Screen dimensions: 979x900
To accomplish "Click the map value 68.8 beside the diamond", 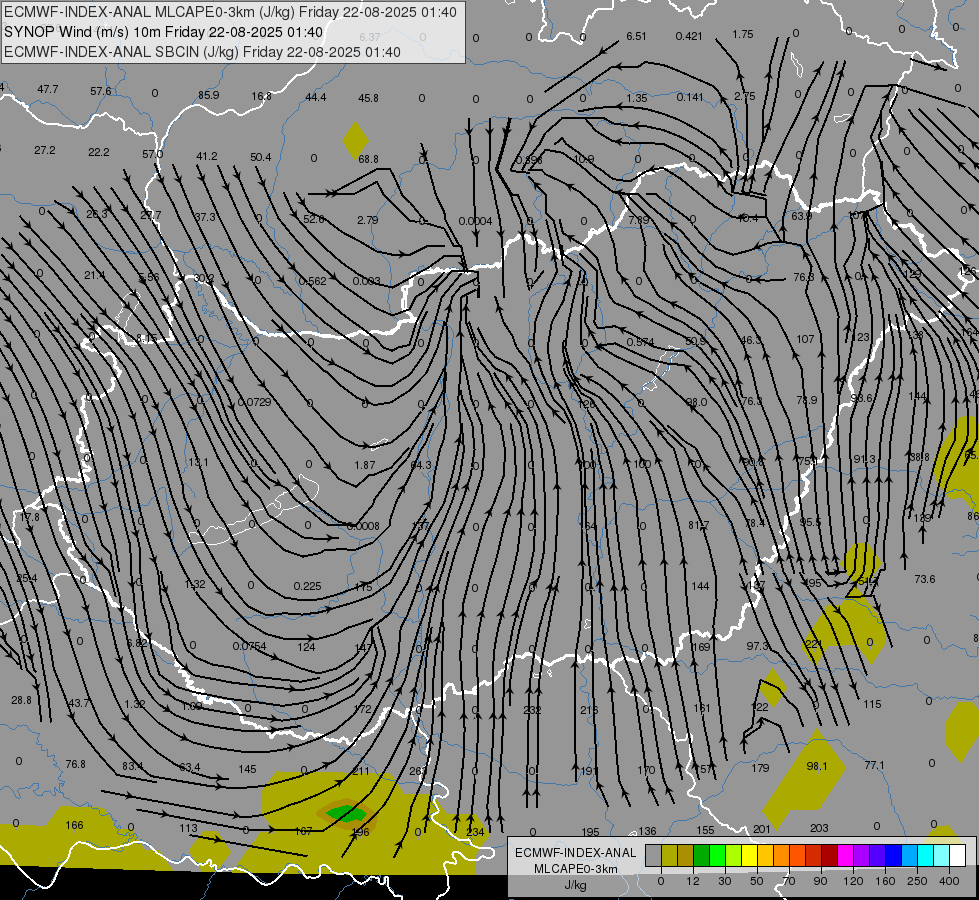I will [x=368, y=159].
